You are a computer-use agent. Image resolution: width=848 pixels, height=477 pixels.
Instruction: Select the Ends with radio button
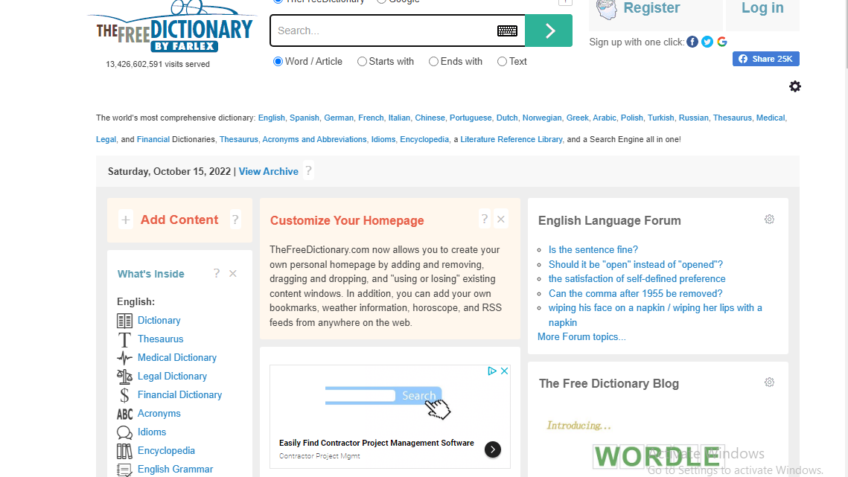(x=433, y=62)
